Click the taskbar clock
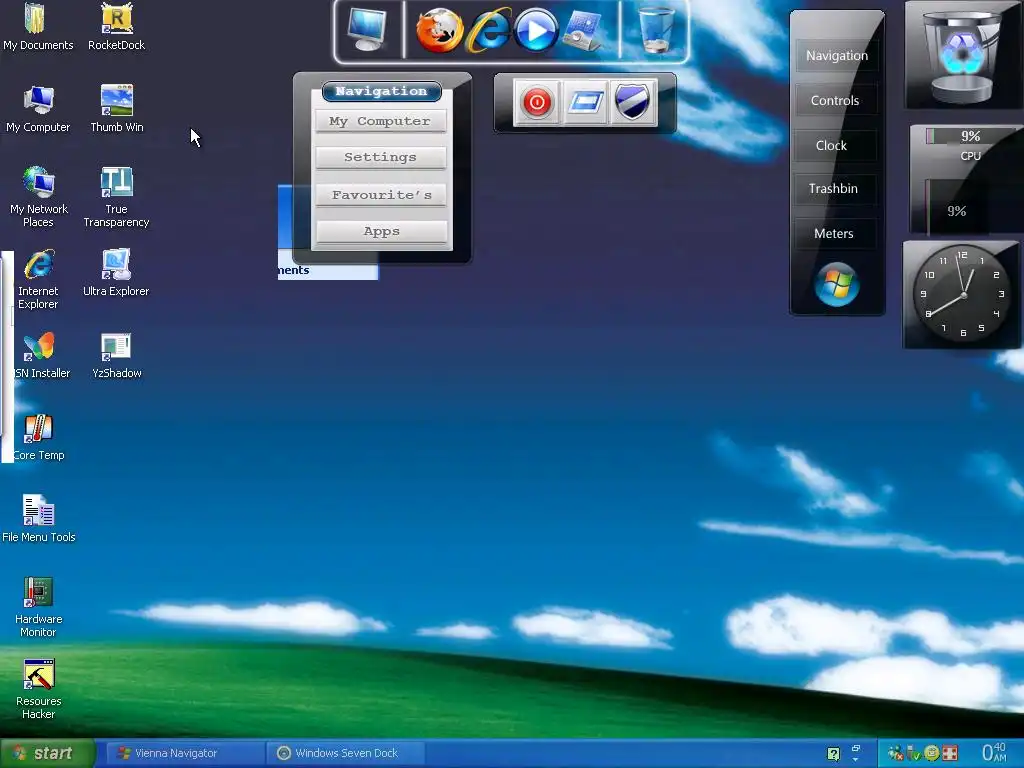The height and width of the screenshot is (768, 1024). [995, 752]
